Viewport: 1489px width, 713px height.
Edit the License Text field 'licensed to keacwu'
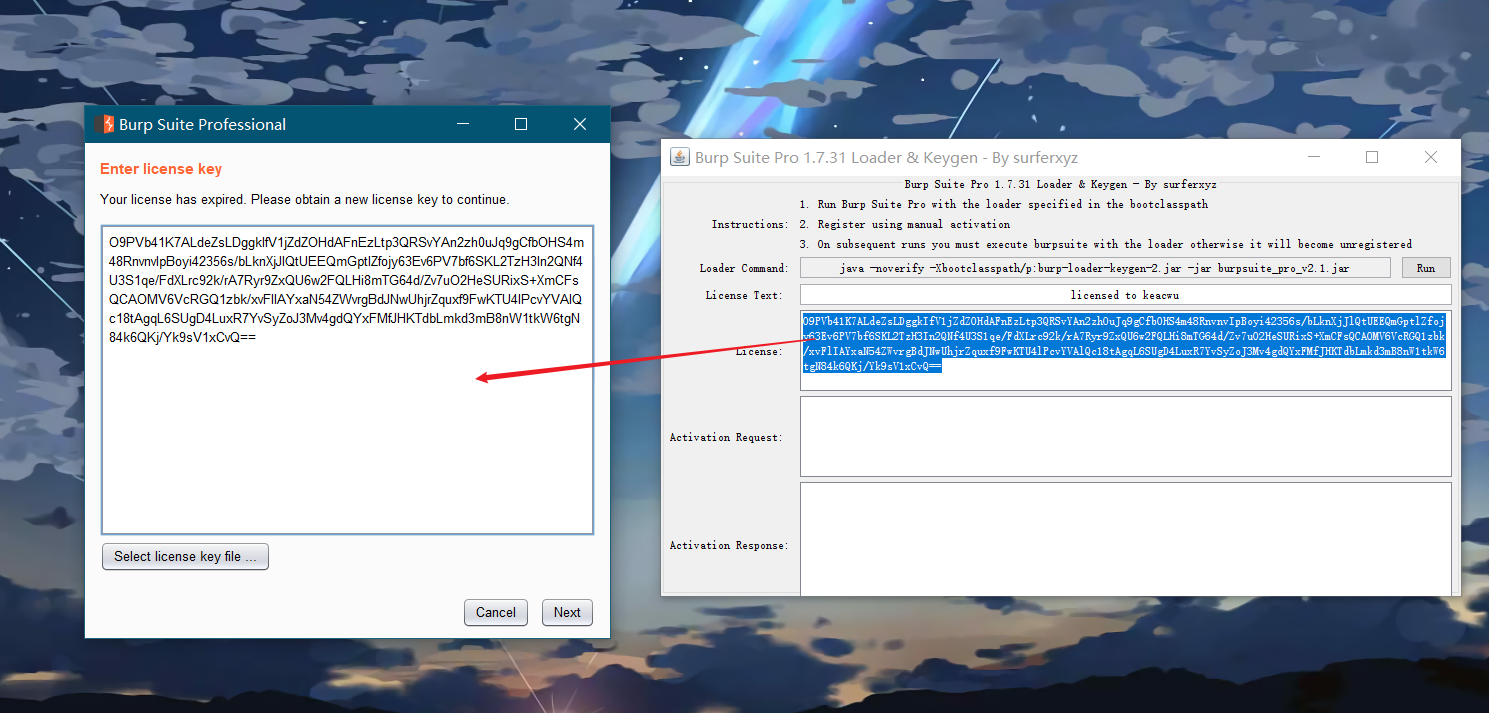1125,295
